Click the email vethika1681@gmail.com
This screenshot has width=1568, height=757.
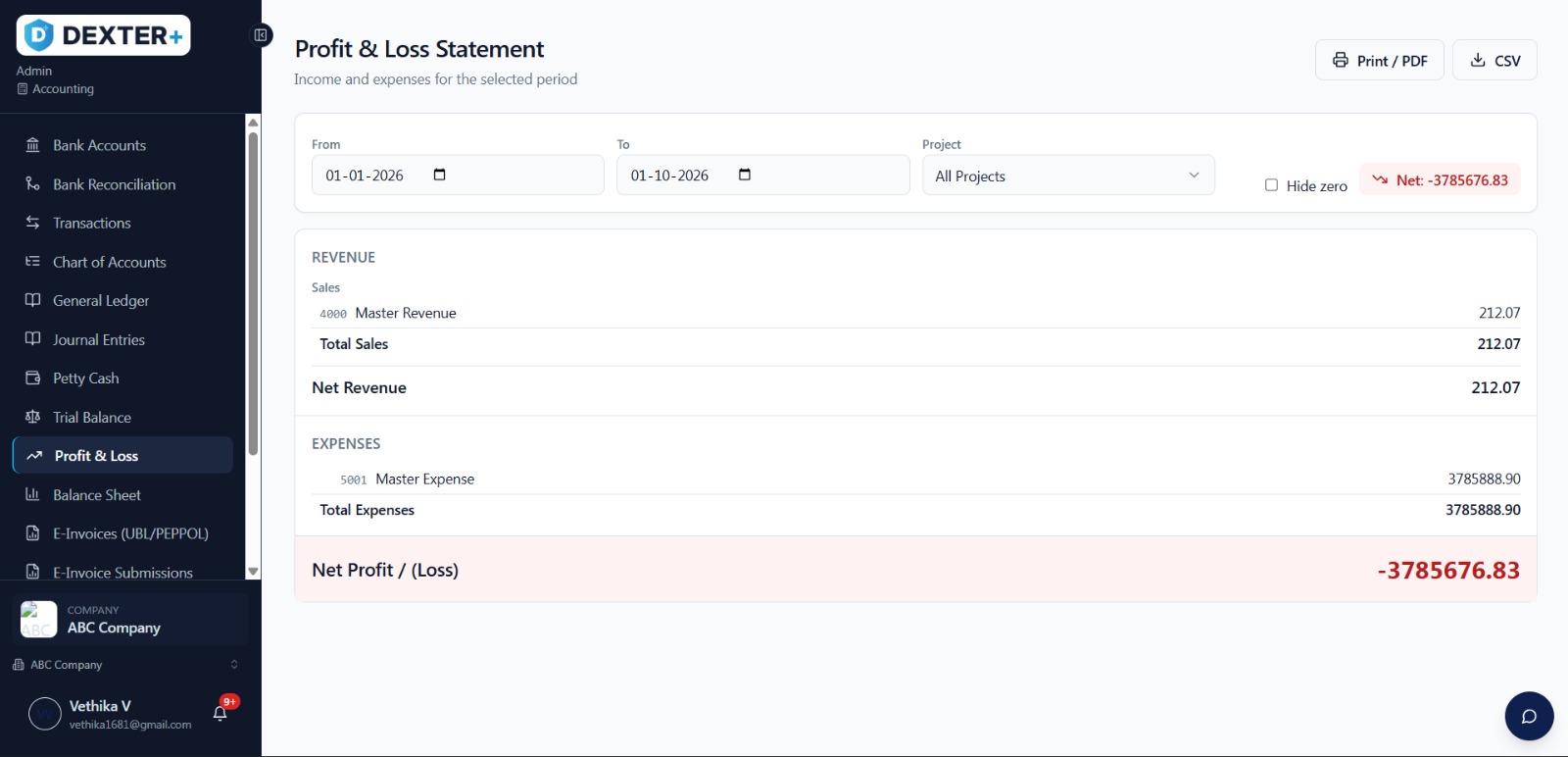(130, 725)
